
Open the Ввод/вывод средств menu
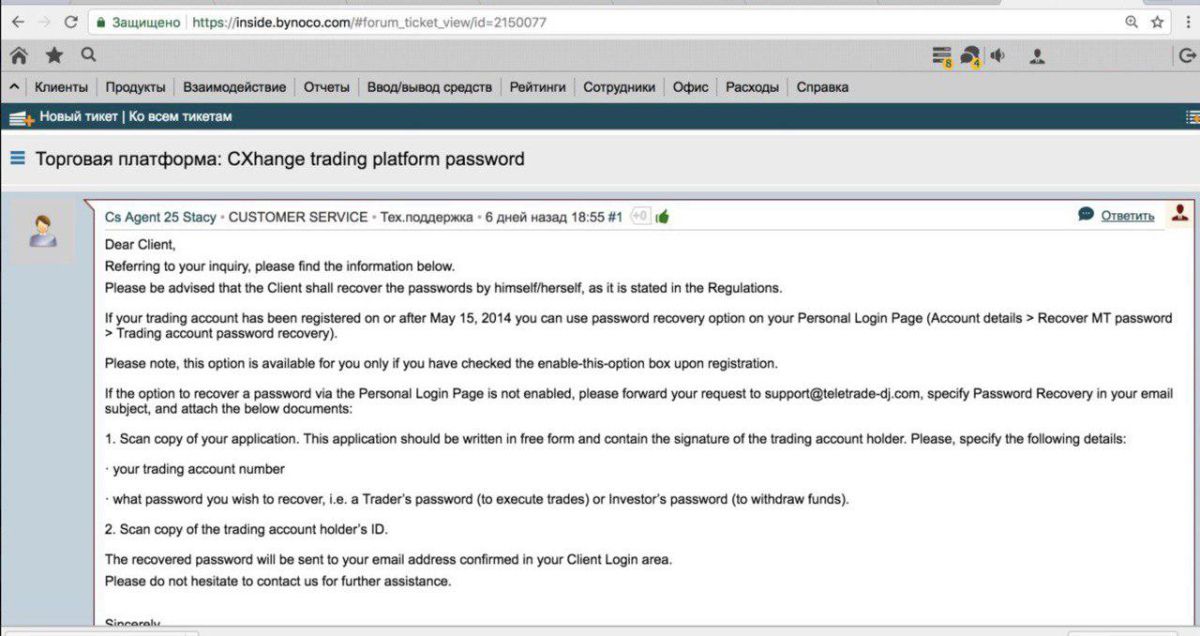[x=429, y=87]
